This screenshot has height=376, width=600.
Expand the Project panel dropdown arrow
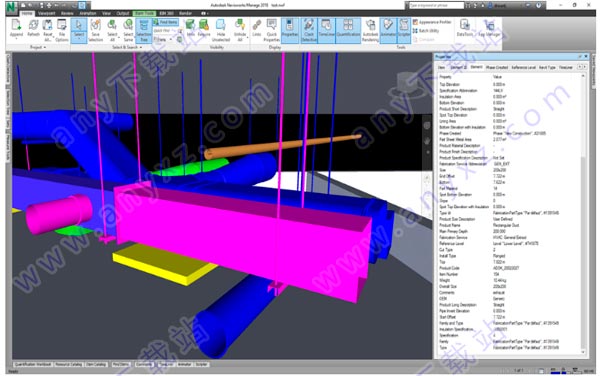45,47
